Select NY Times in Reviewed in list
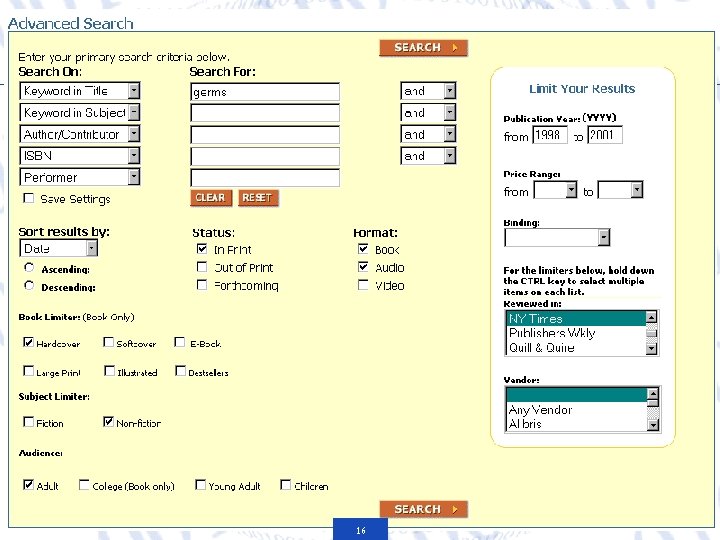Viewport: 720px width, 540px height. tap(576, 319)
